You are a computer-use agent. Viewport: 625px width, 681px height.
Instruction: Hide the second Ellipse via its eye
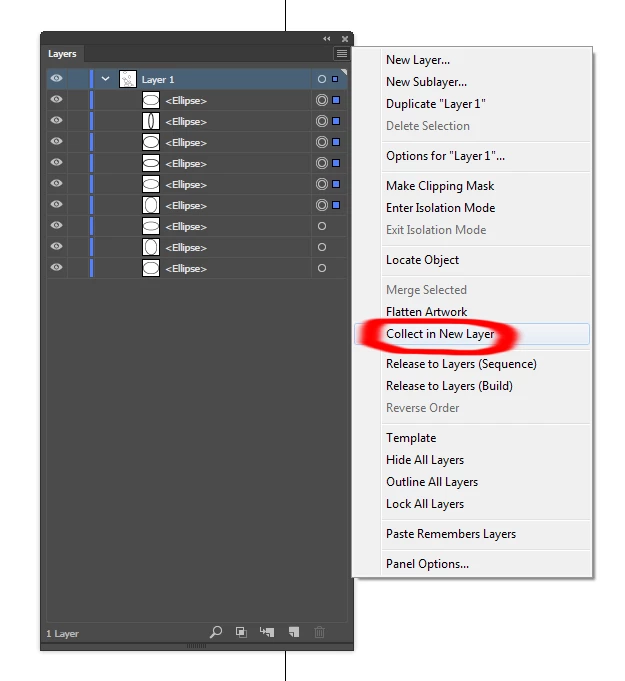coord(56,120)
